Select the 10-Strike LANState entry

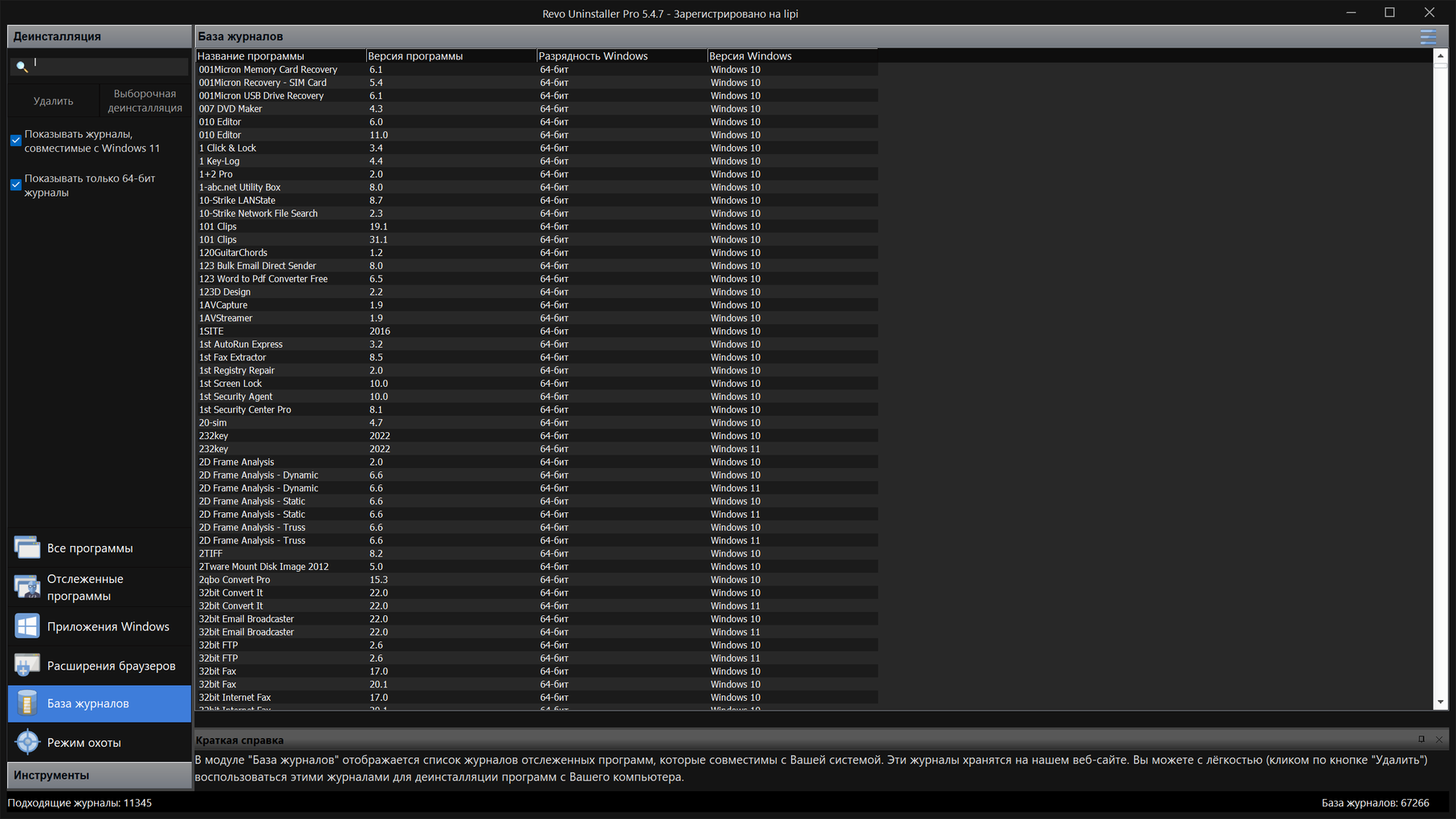point(536,201)
